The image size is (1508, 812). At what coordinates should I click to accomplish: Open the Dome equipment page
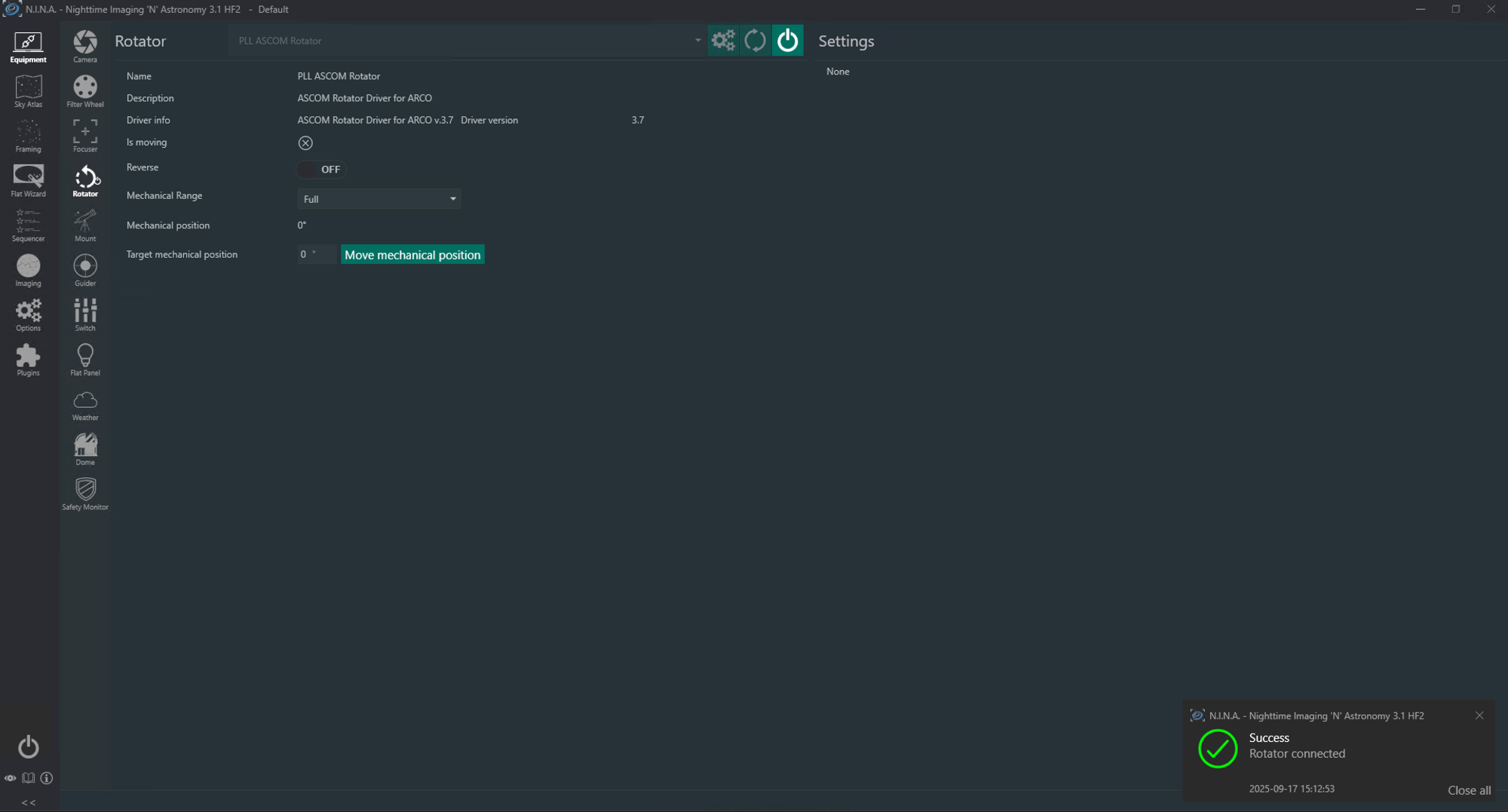(x=85, y=449)
